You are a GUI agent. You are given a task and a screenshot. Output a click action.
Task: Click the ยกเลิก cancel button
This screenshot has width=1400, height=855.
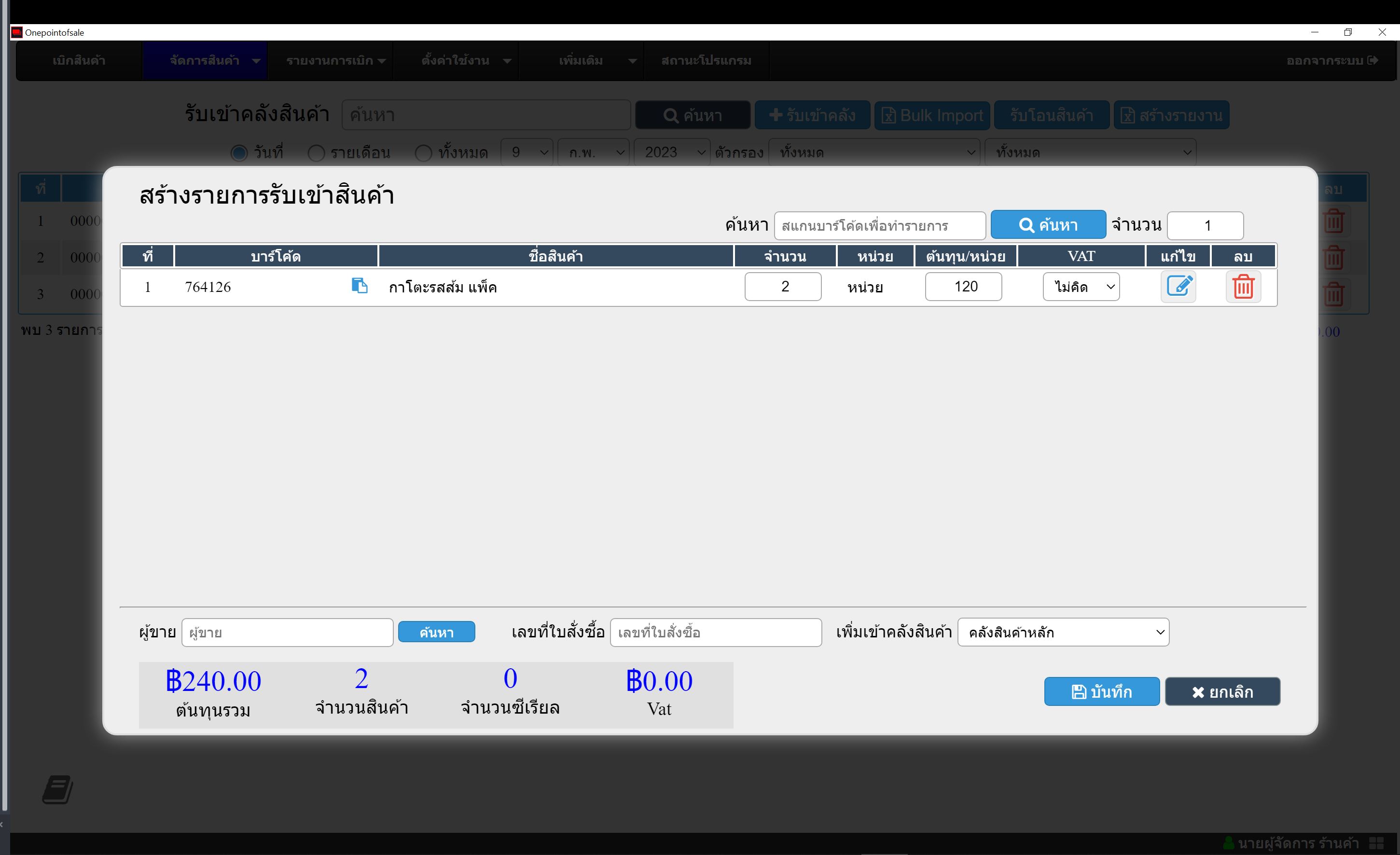1223,691
